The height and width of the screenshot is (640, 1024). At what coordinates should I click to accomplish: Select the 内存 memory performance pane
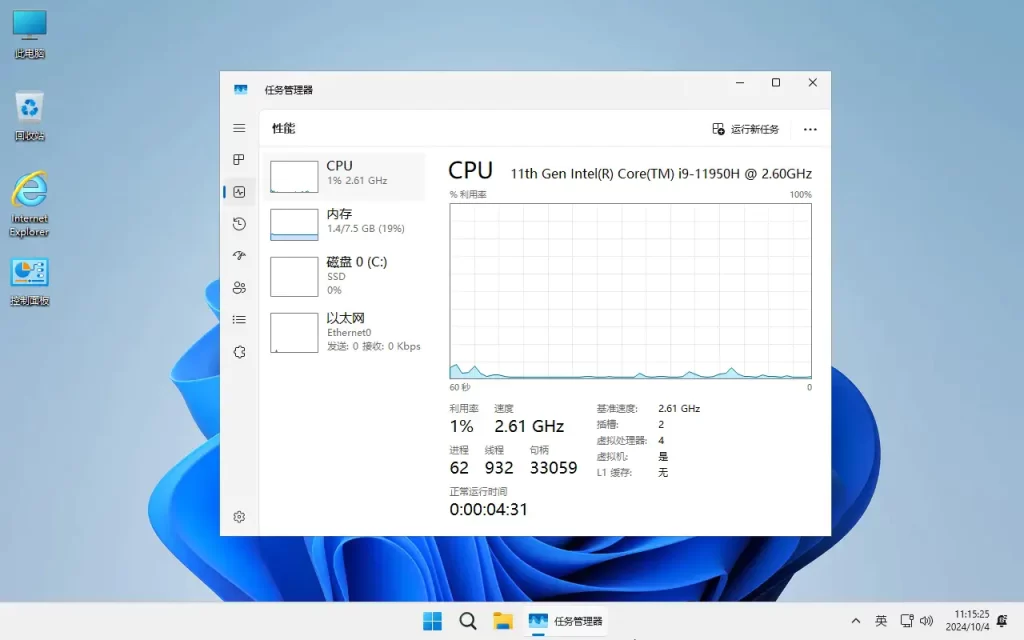click(345, 222)
